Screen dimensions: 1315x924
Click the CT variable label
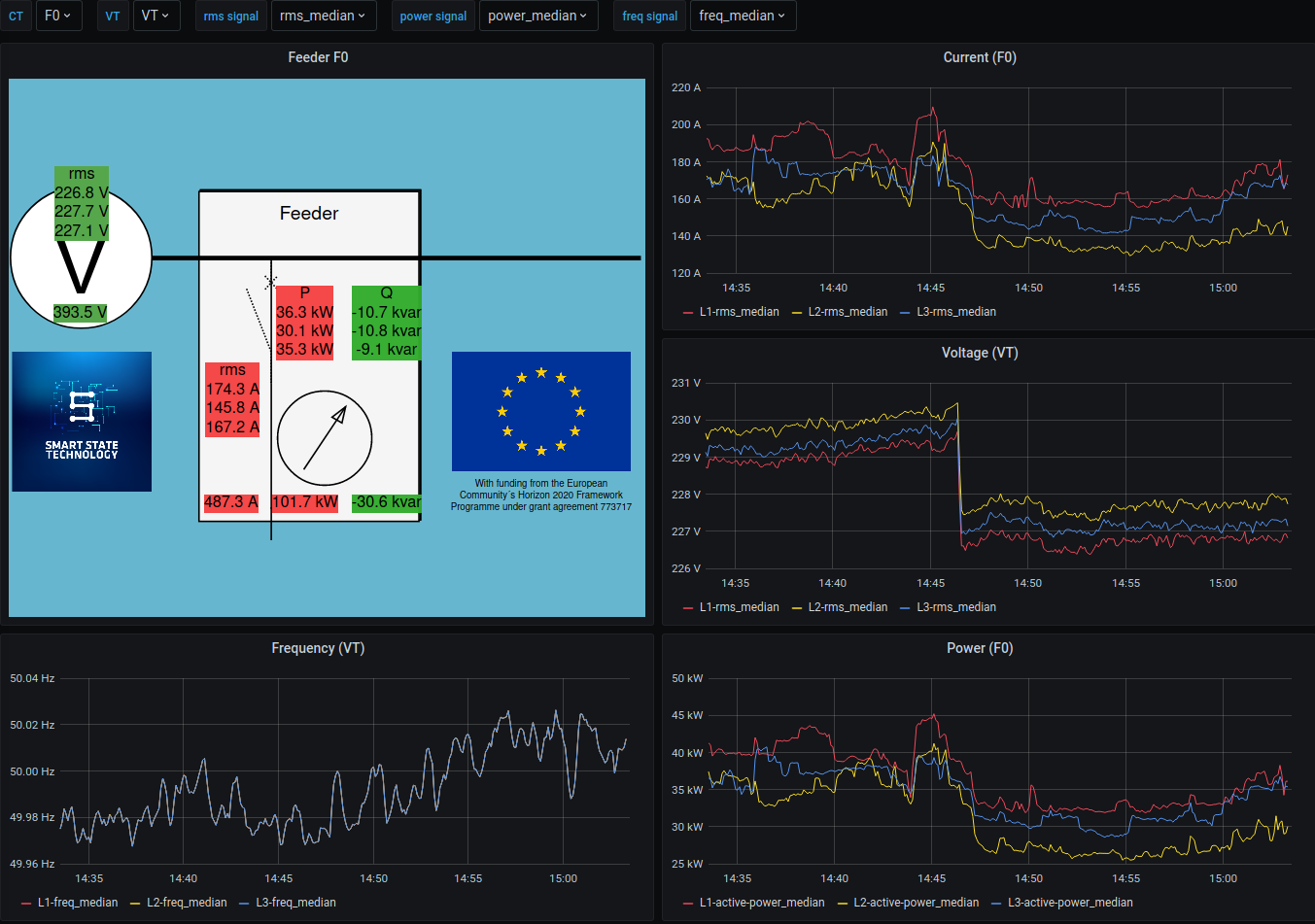16,16
